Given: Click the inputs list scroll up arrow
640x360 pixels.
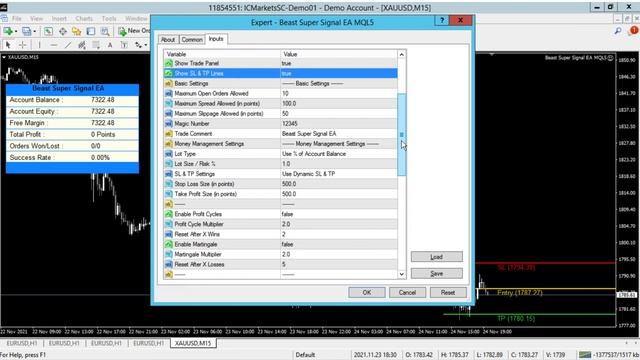Looking at the screenshot, I should (x=402, y=54).
